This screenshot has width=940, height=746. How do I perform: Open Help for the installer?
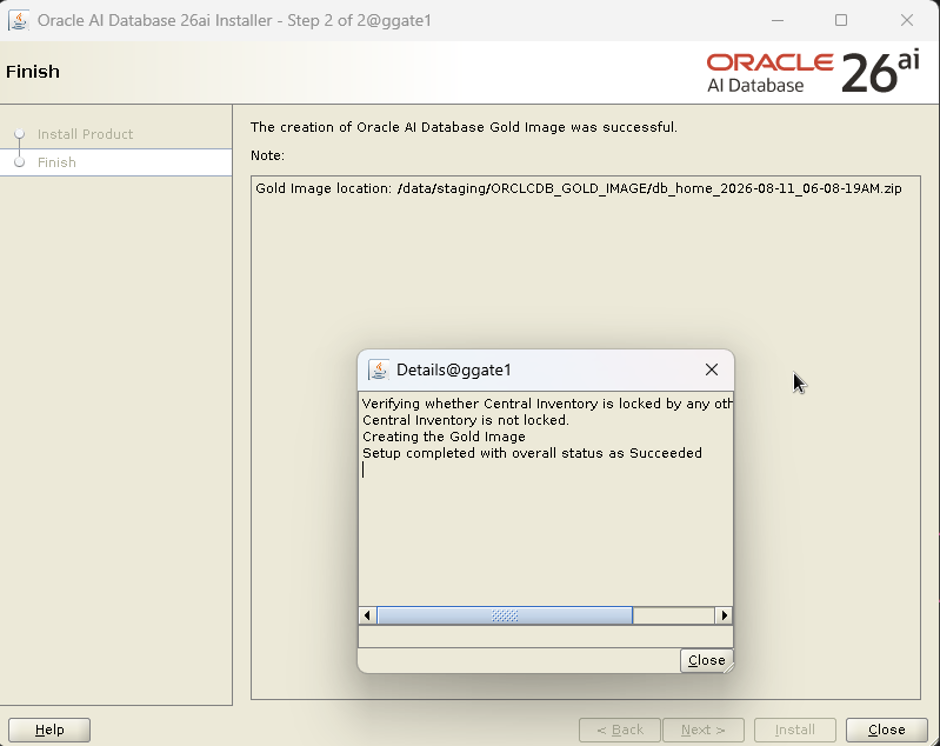49,730
